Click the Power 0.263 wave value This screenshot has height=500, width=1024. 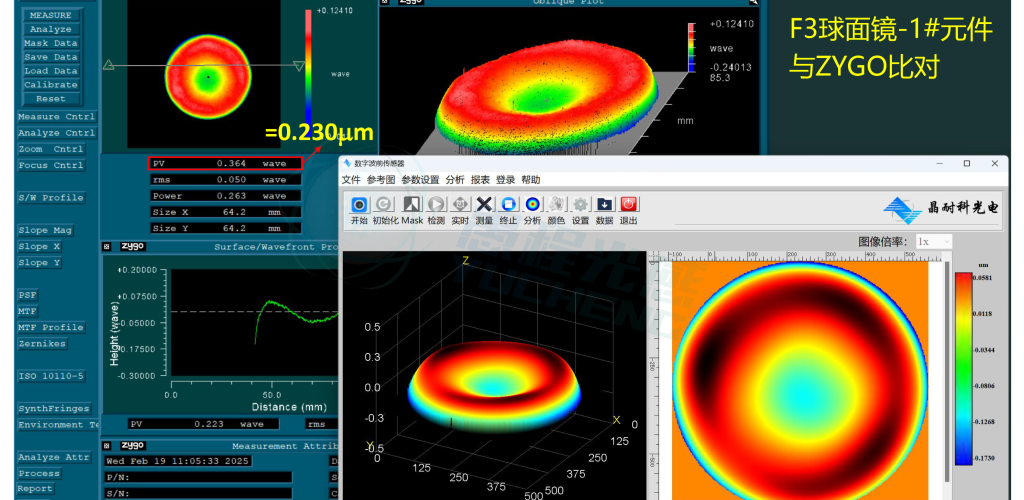click(225, 196)
